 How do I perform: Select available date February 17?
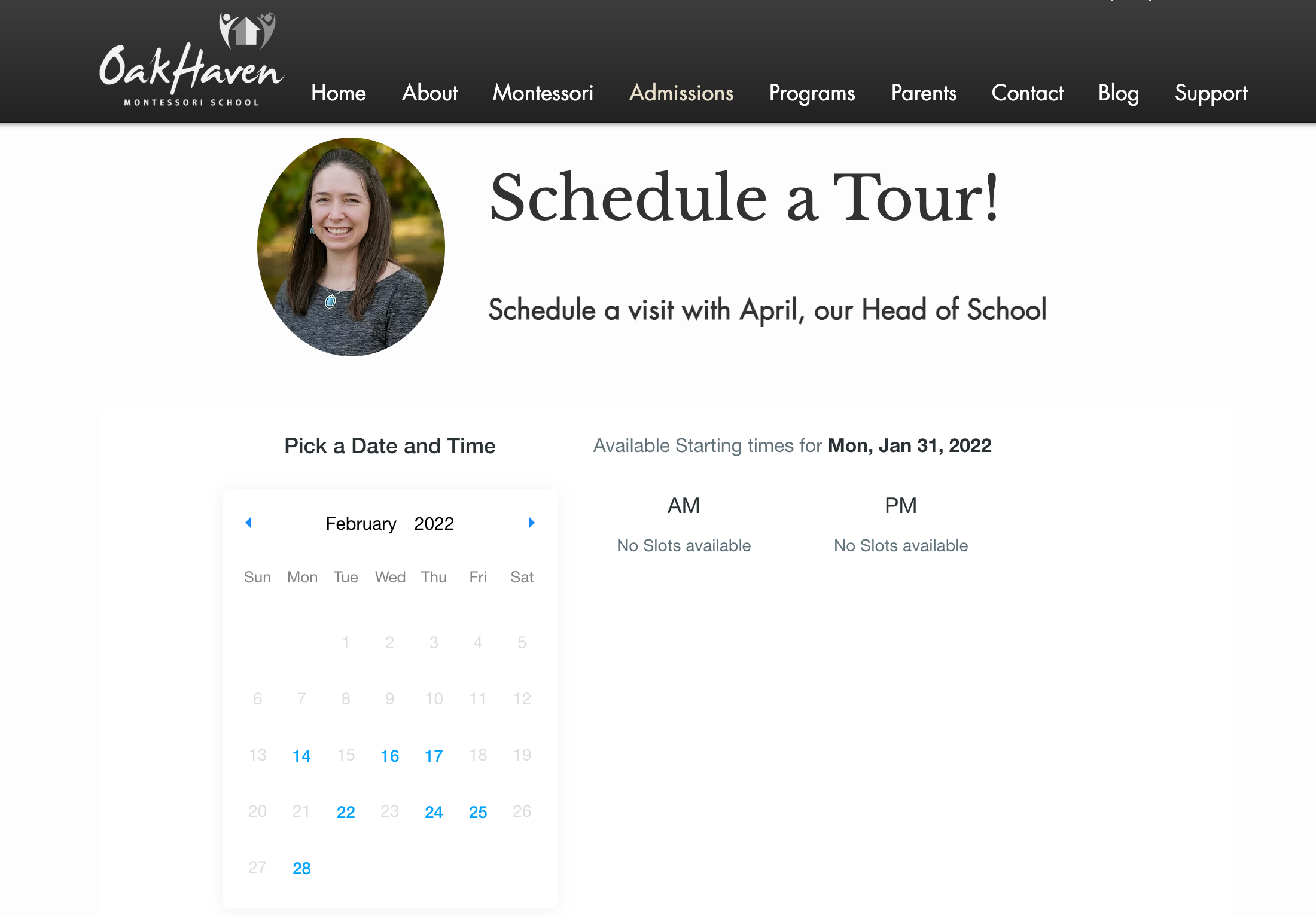pos(434,755)
